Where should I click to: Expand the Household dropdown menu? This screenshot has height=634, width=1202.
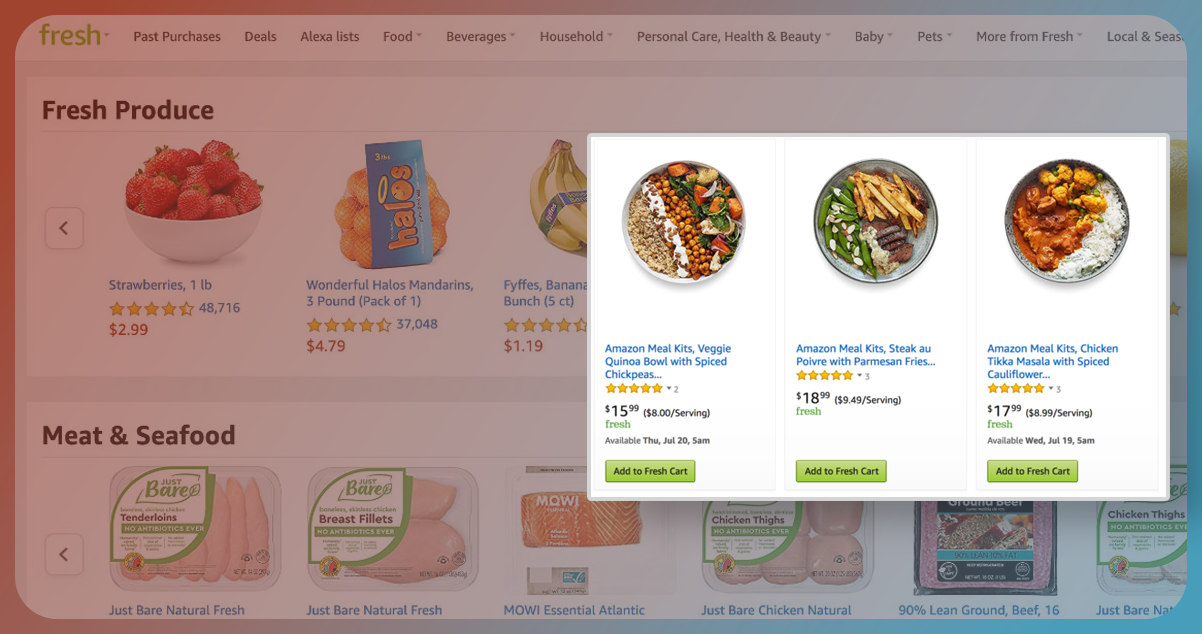click(576, 37)
